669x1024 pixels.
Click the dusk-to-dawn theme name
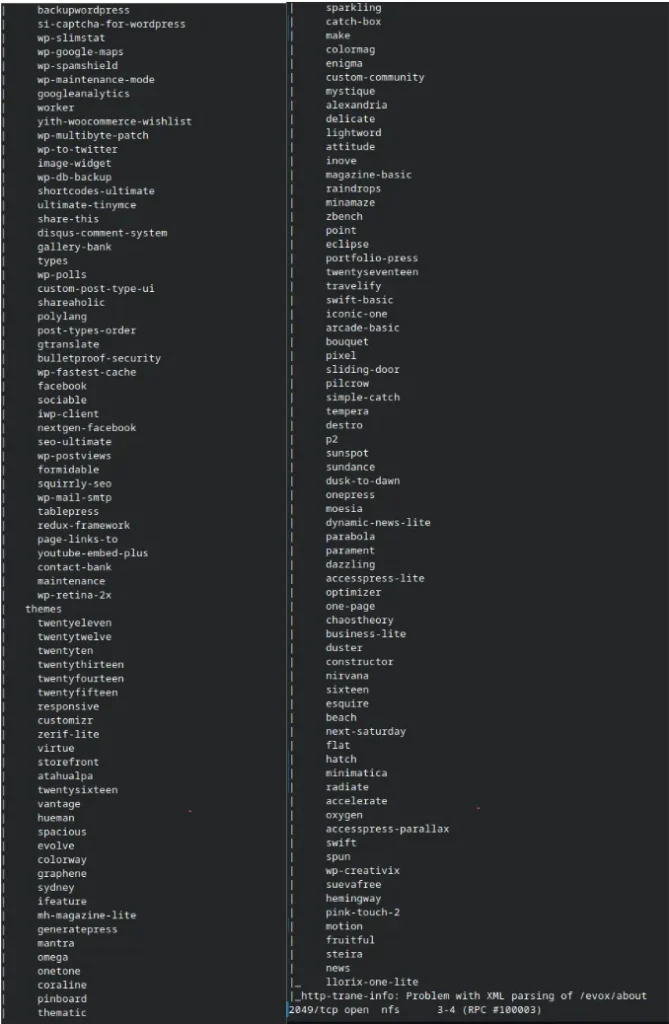[x=363, y=481]
